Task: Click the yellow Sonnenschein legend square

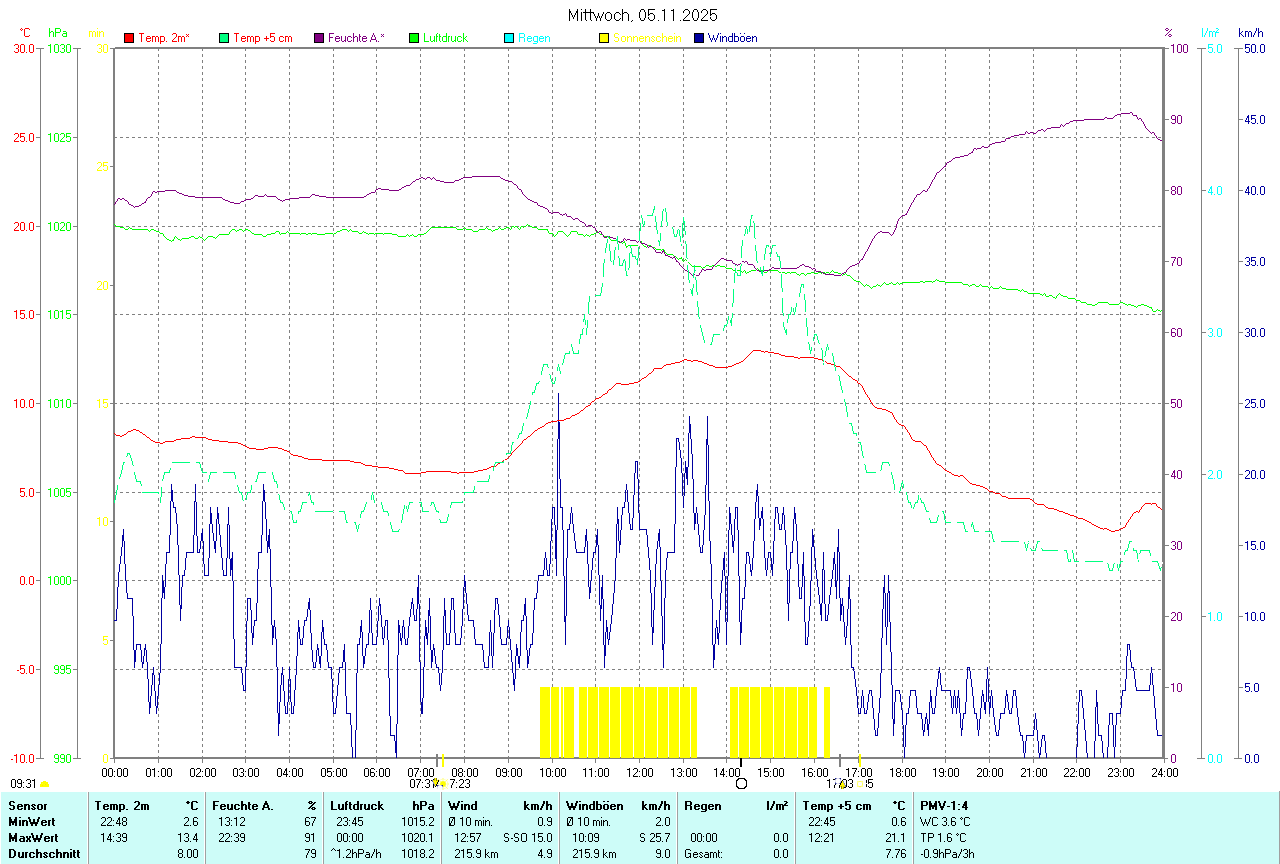Action: pos(604,38)
